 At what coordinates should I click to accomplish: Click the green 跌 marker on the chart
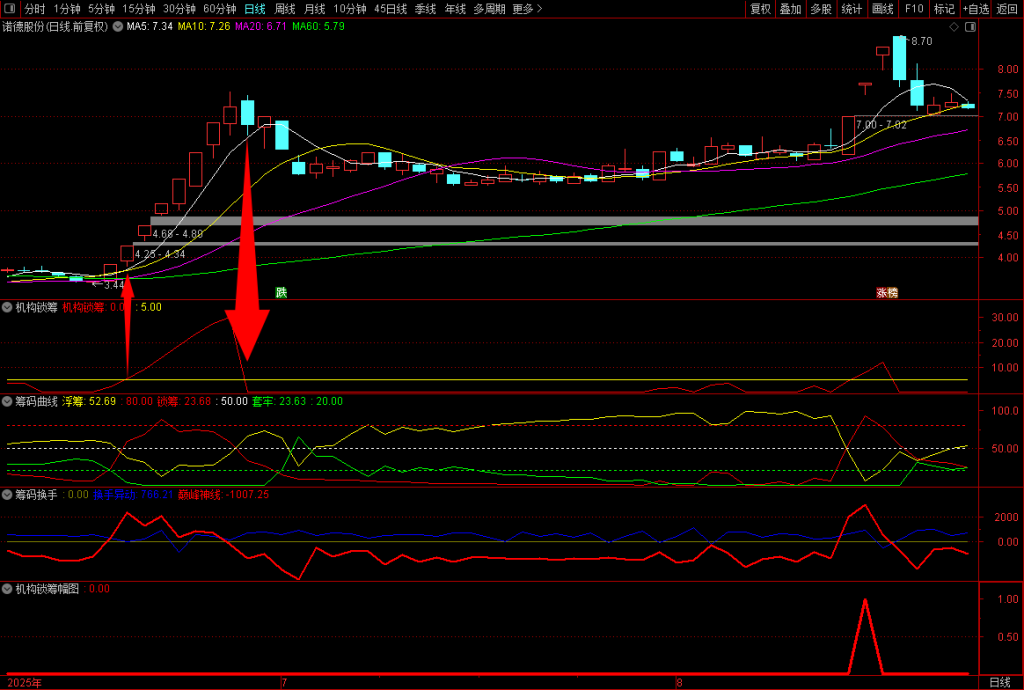coord(281,293)
